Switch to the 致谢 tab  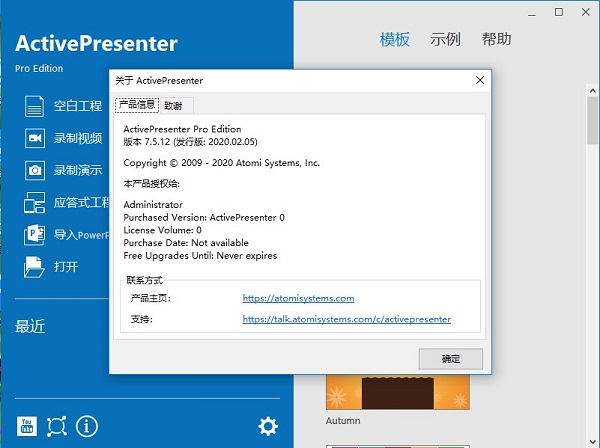173,106
